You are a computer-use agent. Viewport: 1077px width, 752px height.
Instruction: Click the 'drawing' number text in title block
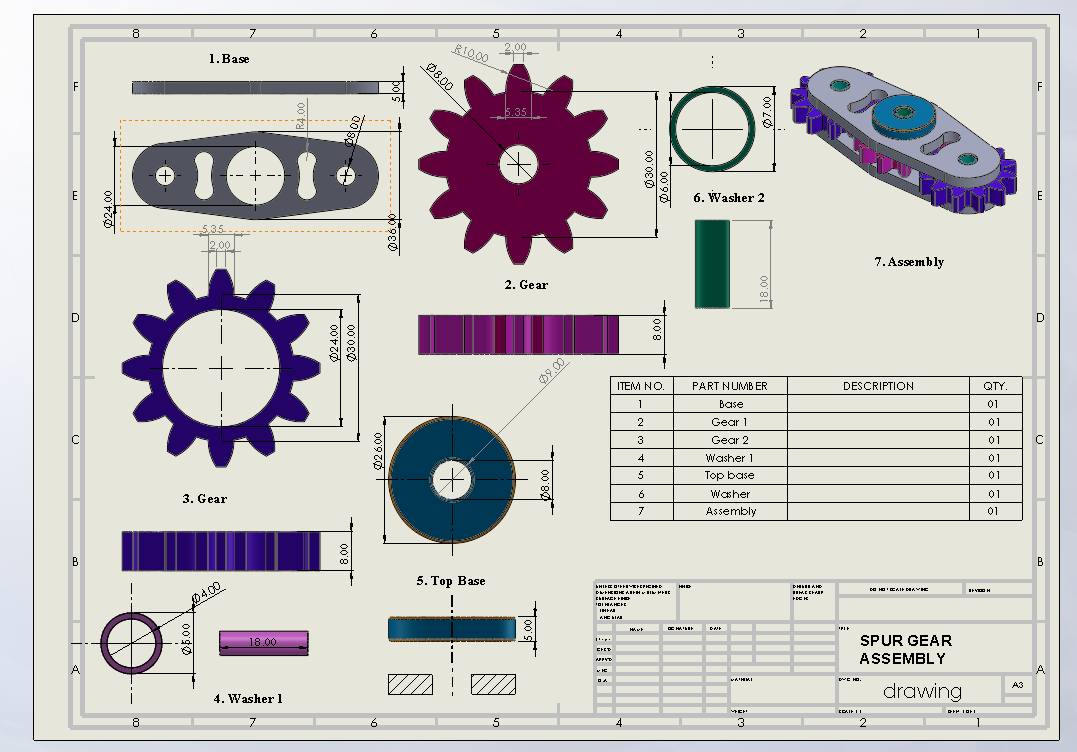(x=922, y=691)
